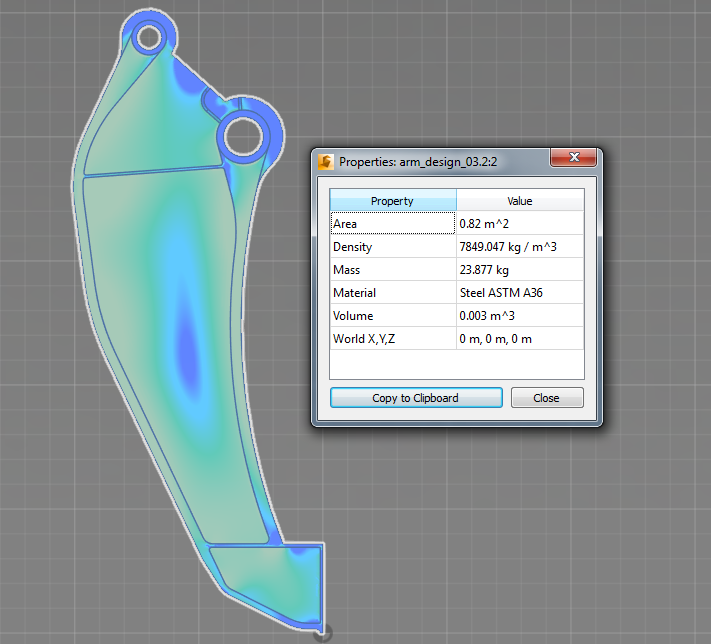Select the 0.82 m^2 value cell
The image size is (711, 644).
pyautogui.click(x=520, y=224)
